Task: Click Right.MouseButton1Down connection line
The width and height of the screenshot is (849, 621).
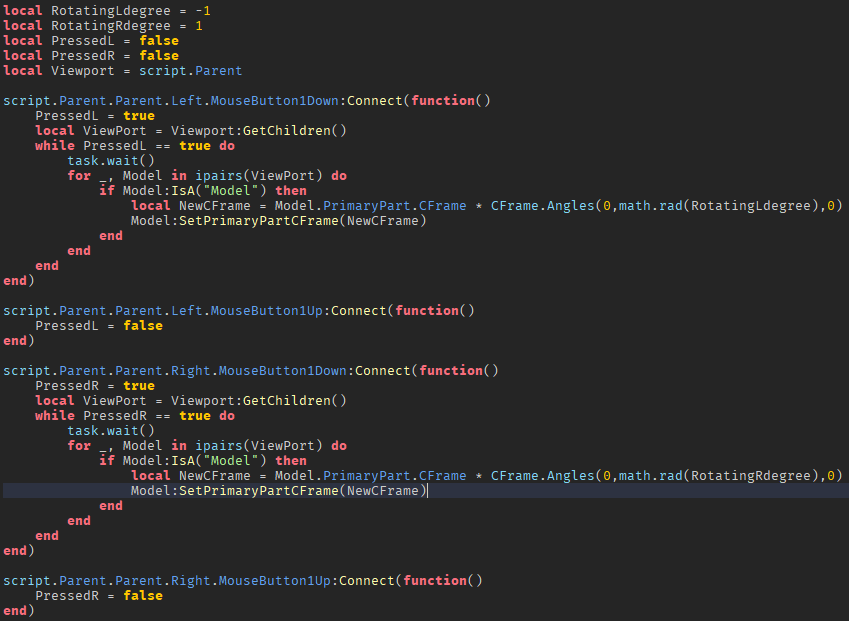Action: tap(251, 371)
